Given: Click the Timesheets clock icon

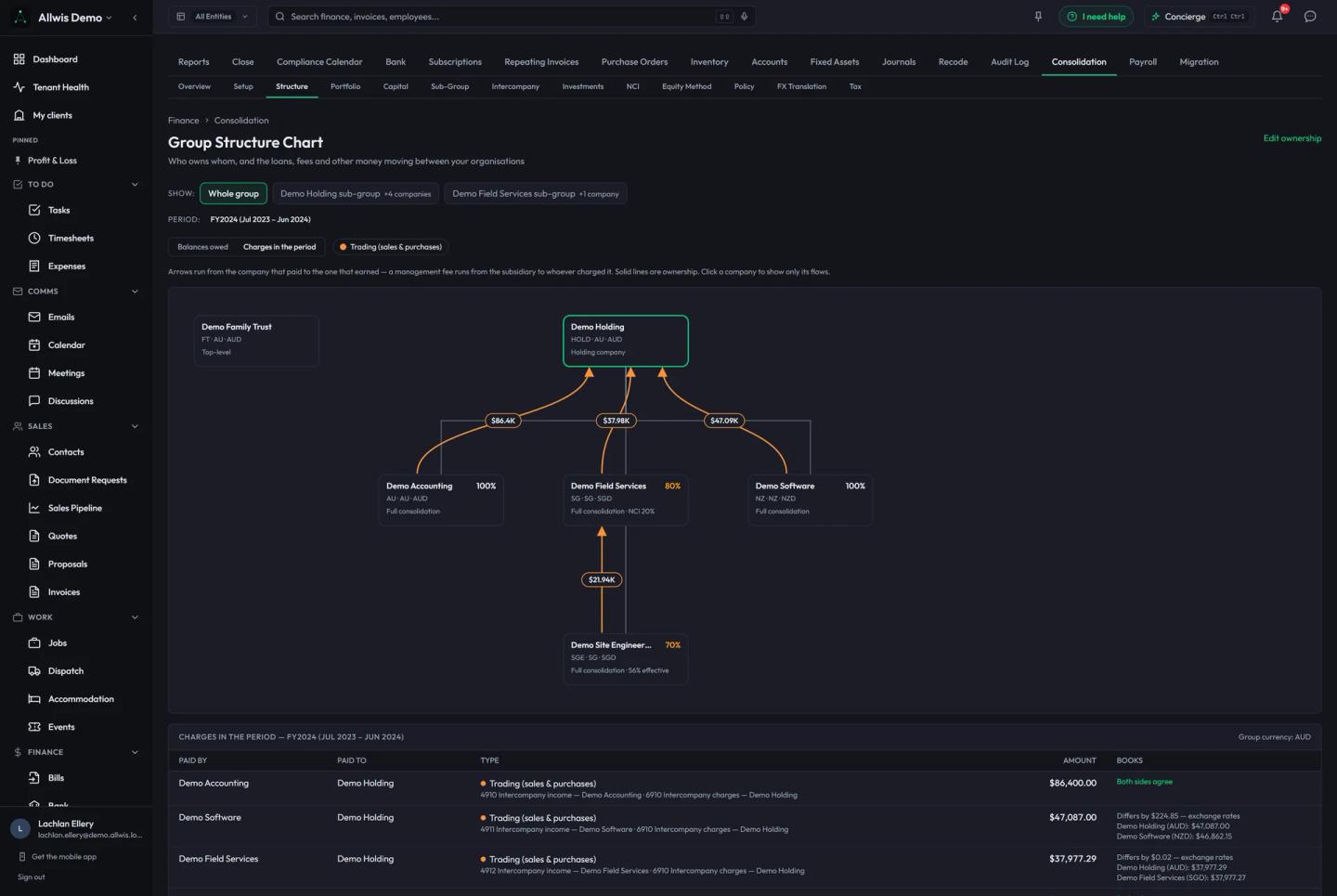Looking at the screenshot, I should [34, 239].
